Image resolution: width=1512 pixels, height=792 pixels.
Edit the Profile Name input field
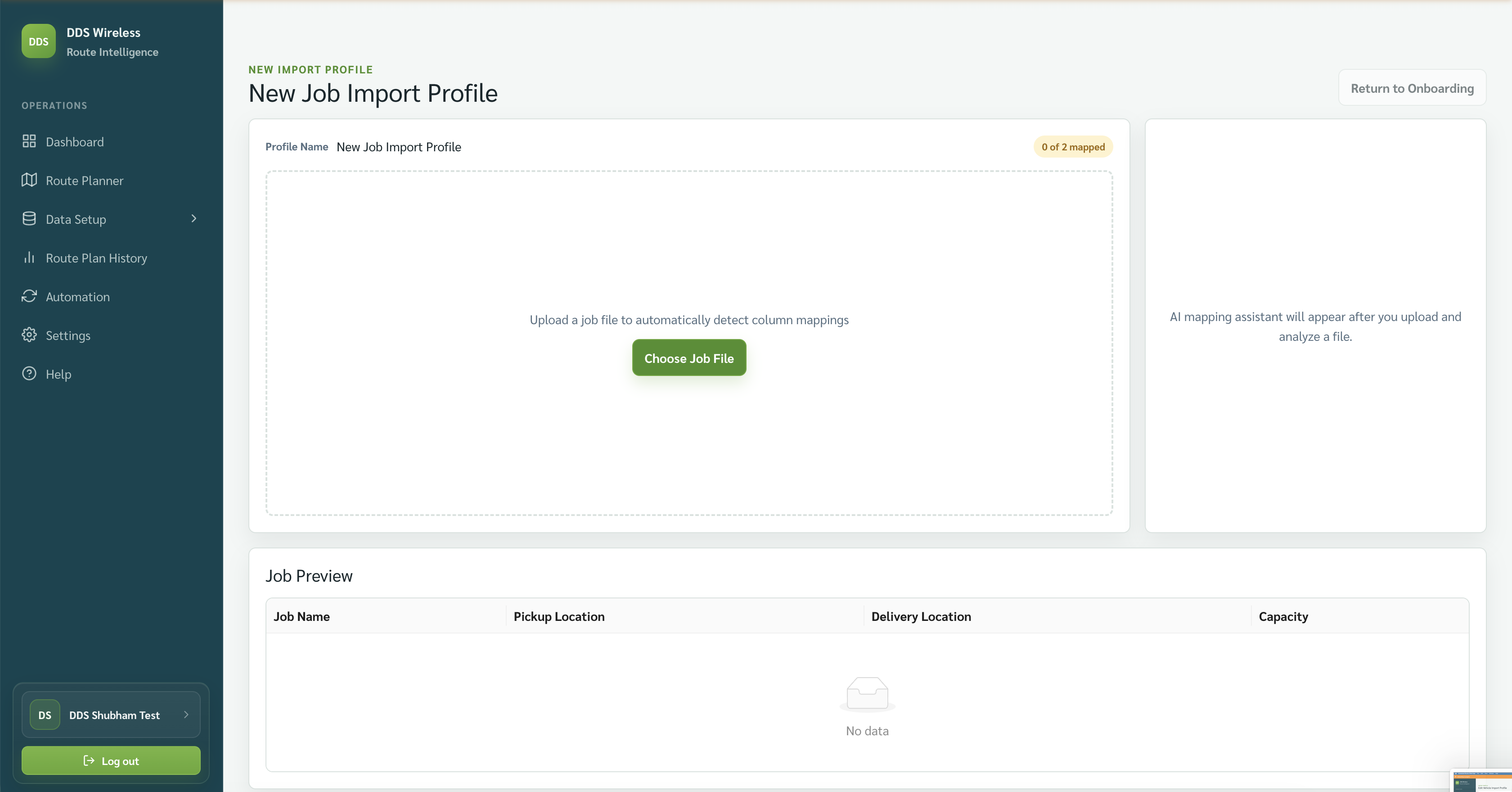click(681, 147)
